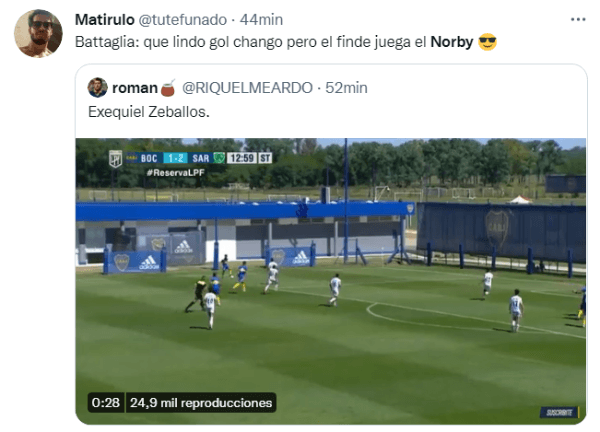600x432 pixels.
Task: Open the @RIQUELMEARDO handle
Action: [x=247, y=88]
